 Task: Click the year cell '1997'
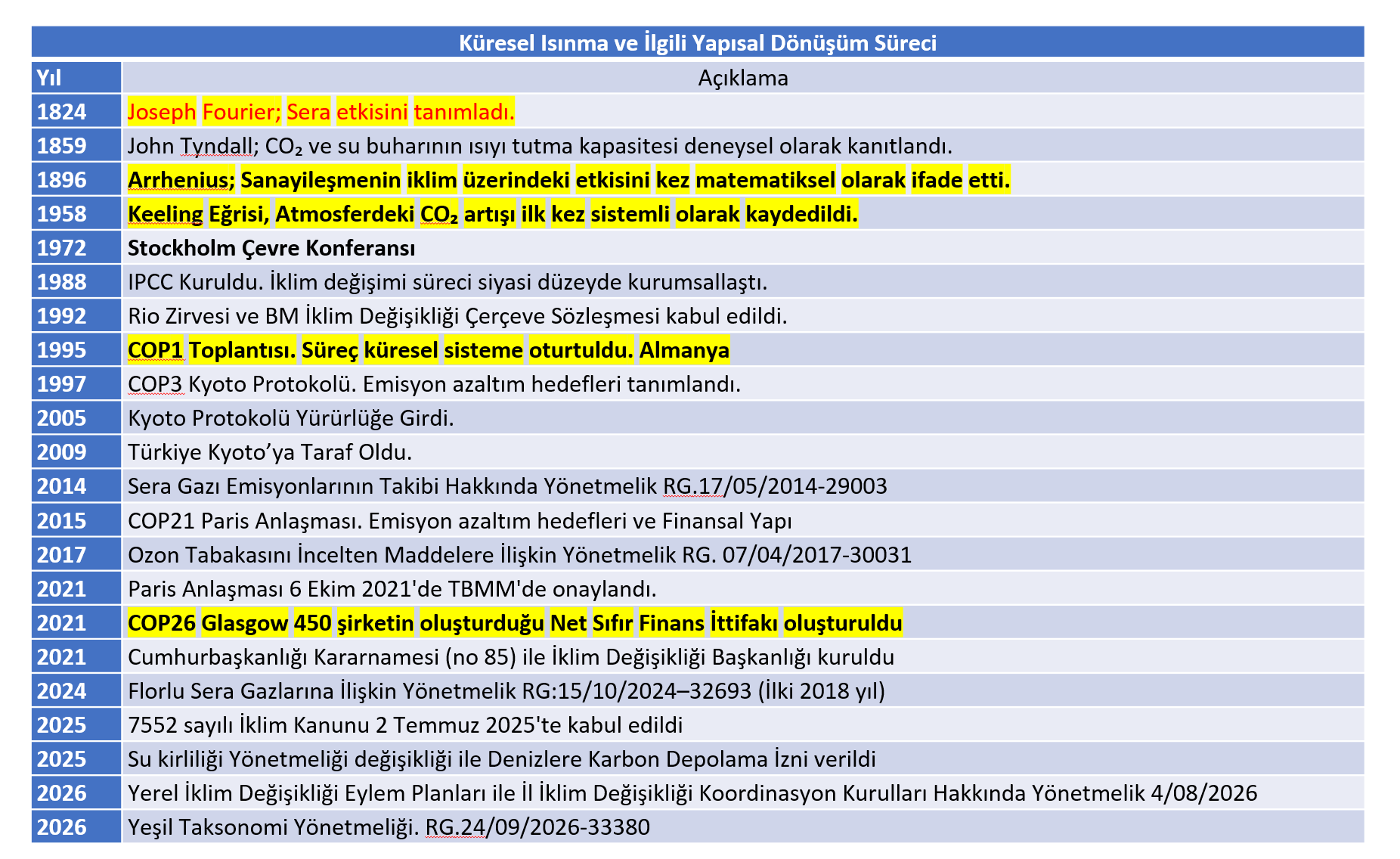[76, 383]
